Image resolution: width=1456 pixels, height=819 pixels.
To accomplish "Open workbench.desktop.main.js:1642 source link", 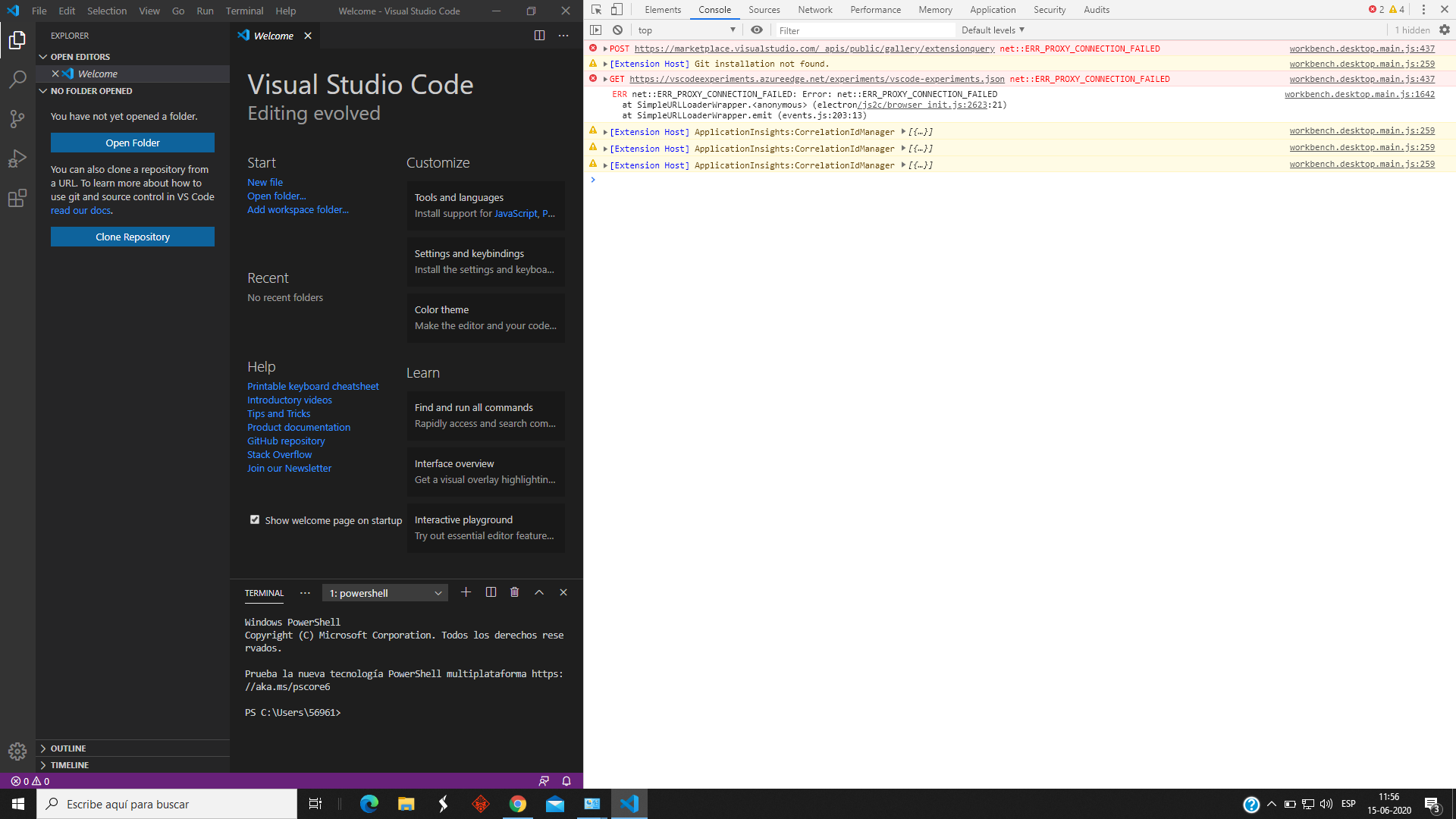I will pos(1360,95).
